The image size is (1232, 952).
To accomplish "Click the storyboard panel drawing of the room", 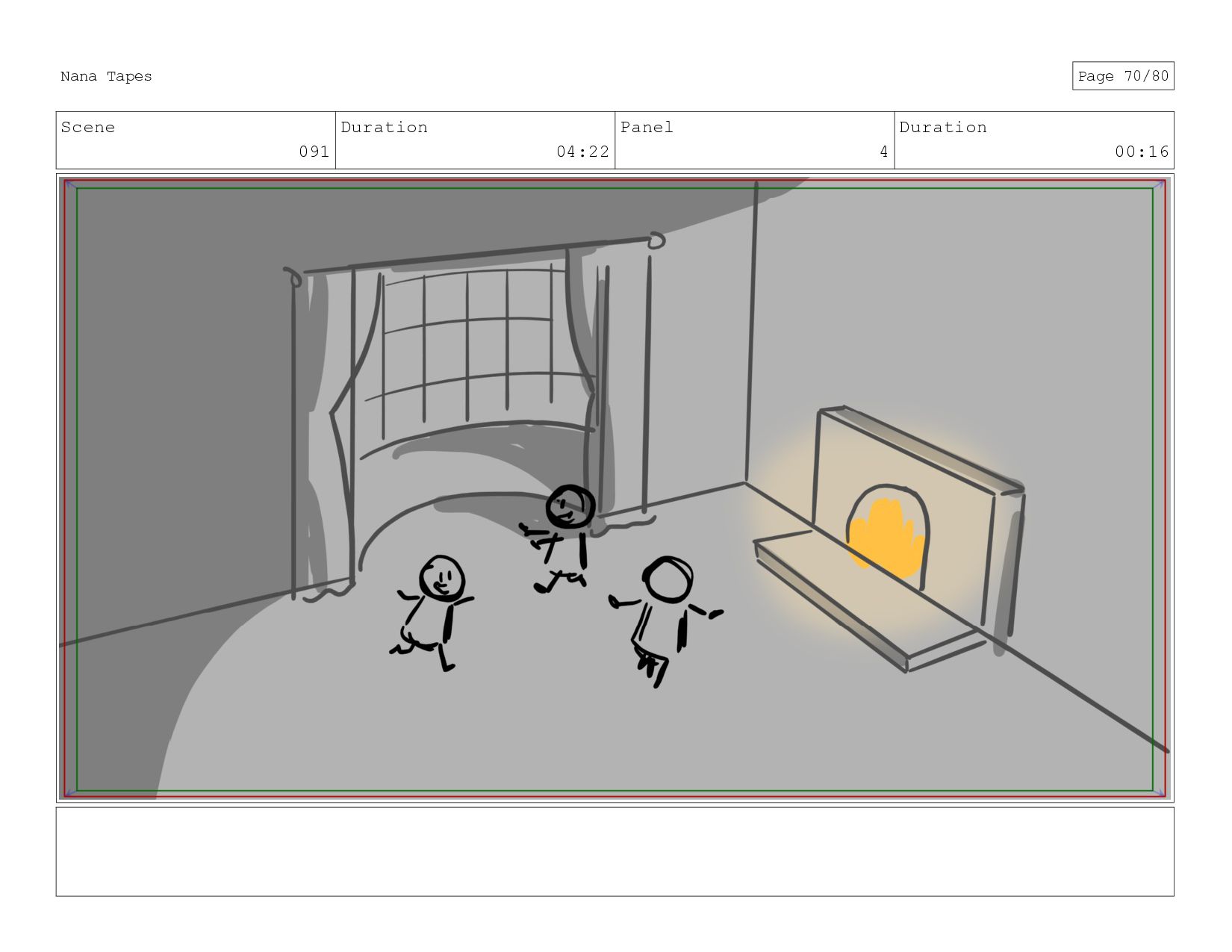I will coord(615,488).
